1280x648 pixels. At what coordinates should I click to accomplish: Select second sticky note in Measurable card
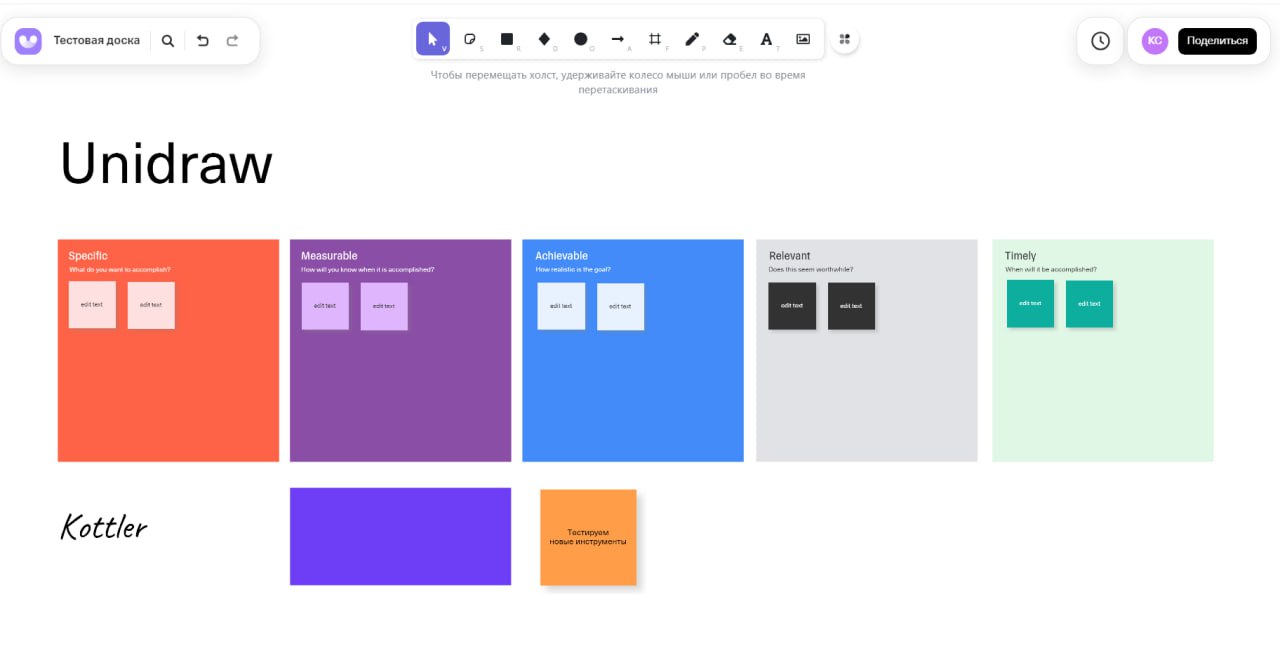point(384,306)
